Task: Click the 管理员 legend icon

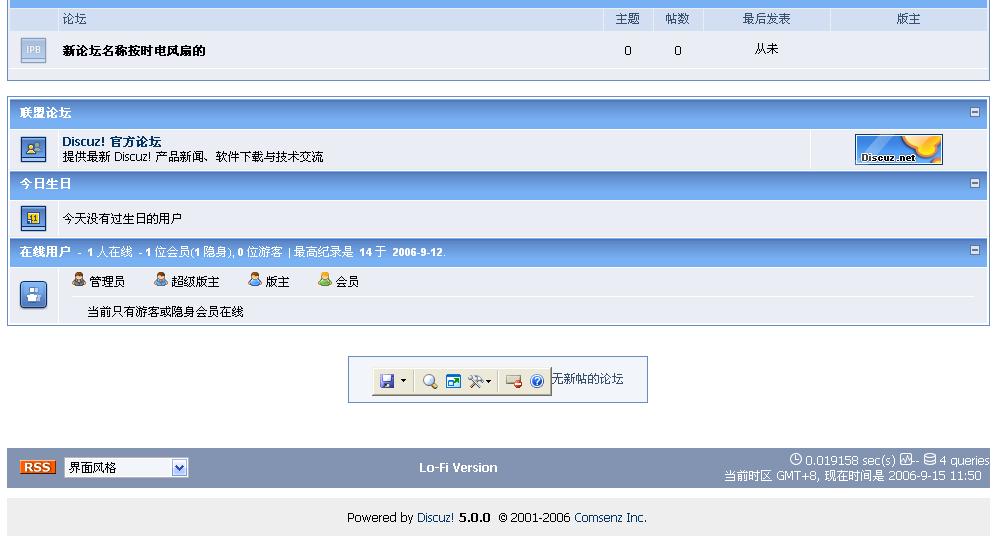Action: (x=79, y=279)
